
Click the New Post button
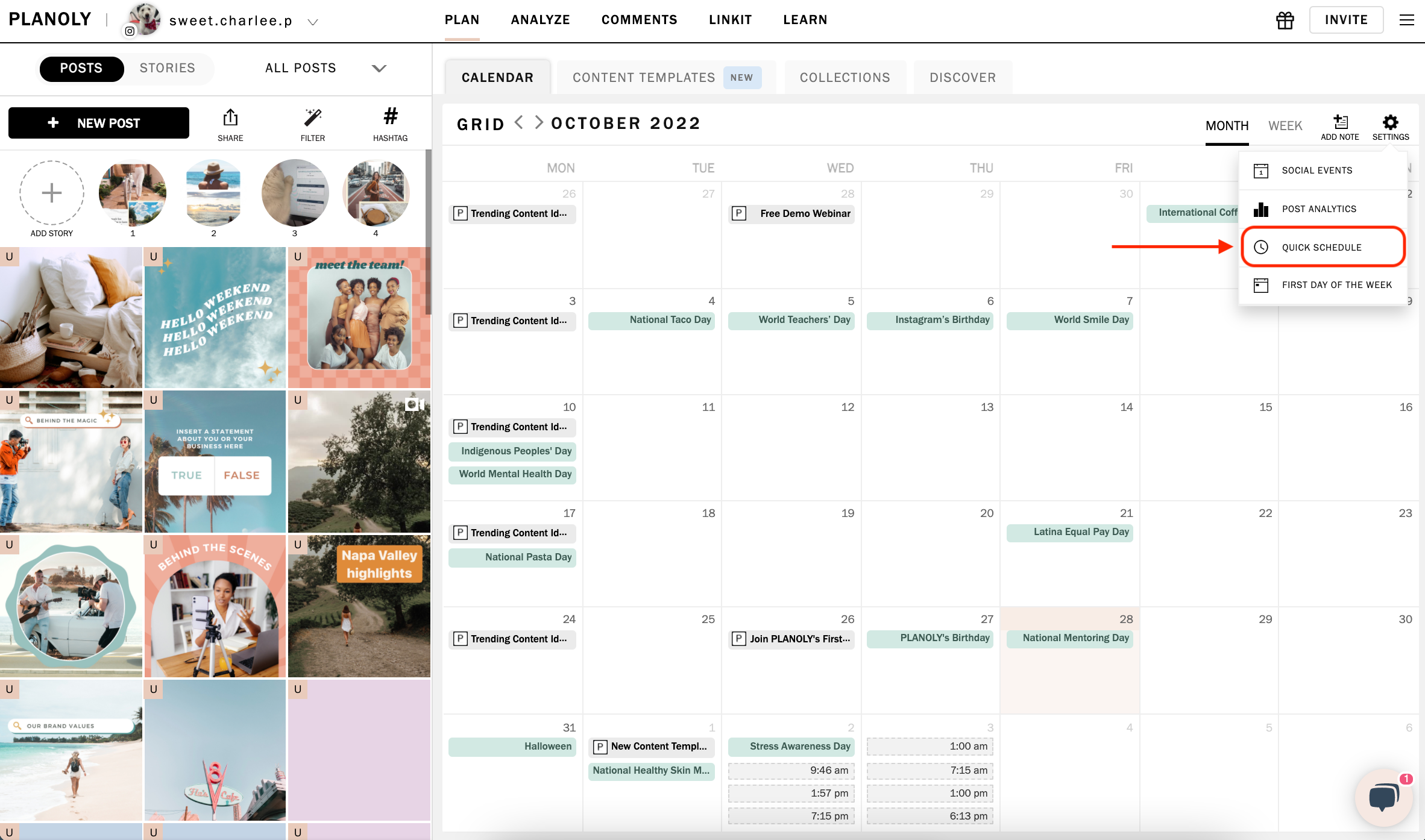coord(99,123)
